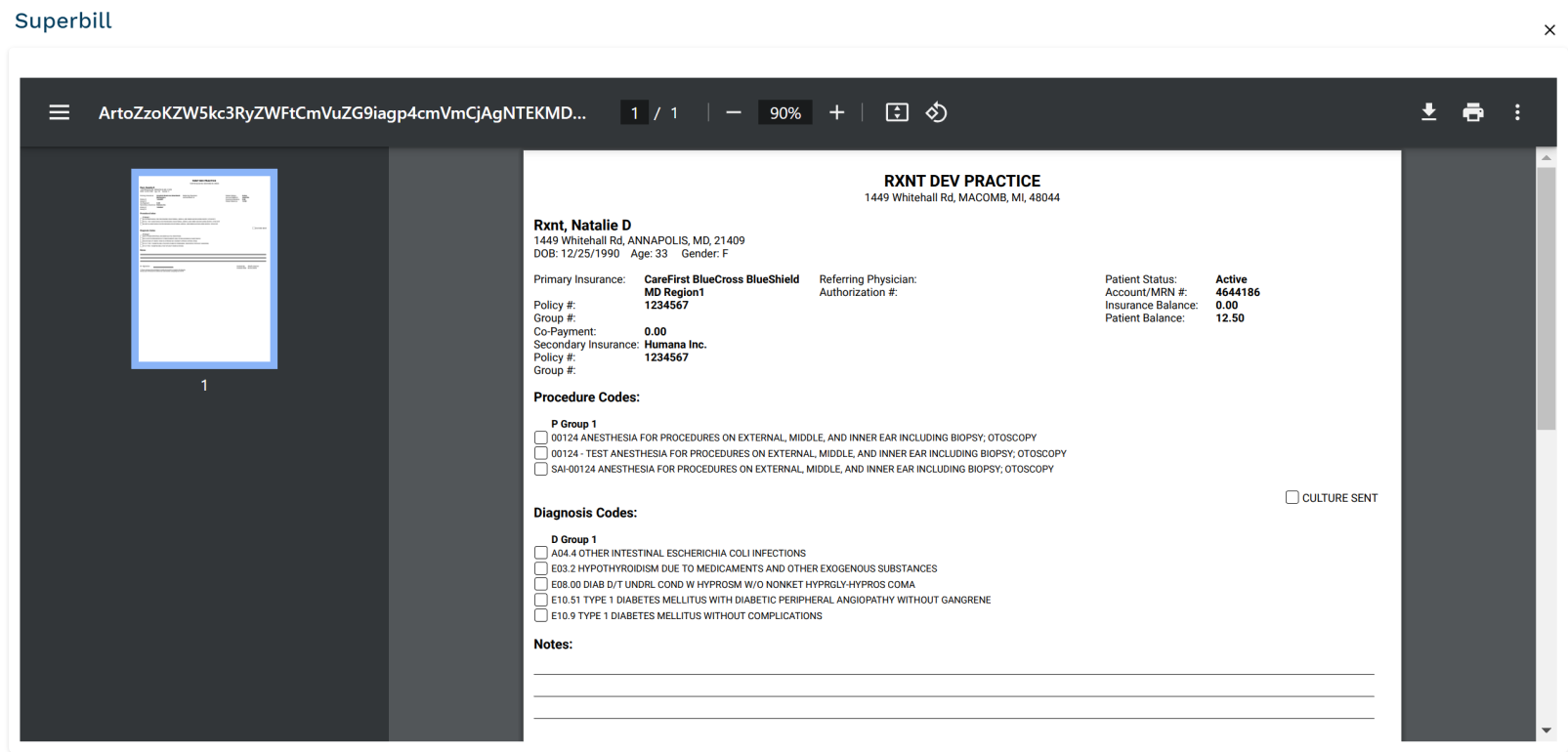Click the scrollbar up arrow
Screen dimensions: 1568x752
pos(1547,157)
